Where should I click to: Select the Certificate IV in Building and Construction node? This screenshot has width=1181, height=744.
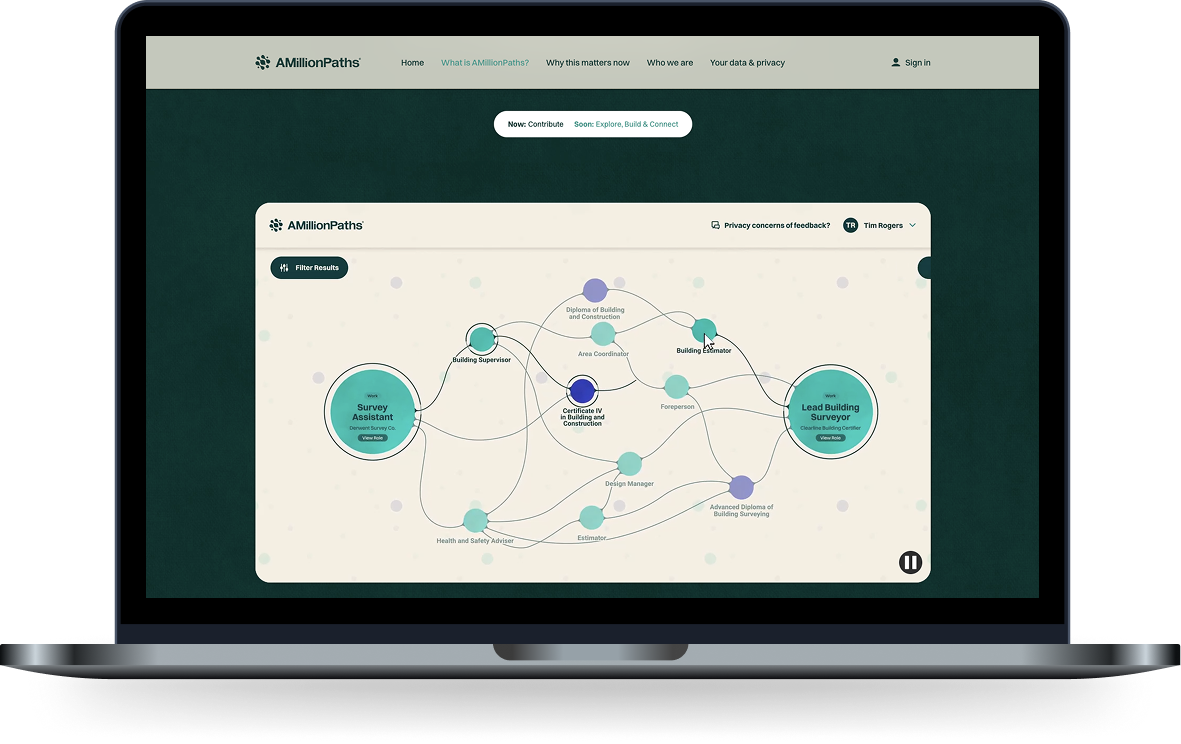(x=582, y=391)
